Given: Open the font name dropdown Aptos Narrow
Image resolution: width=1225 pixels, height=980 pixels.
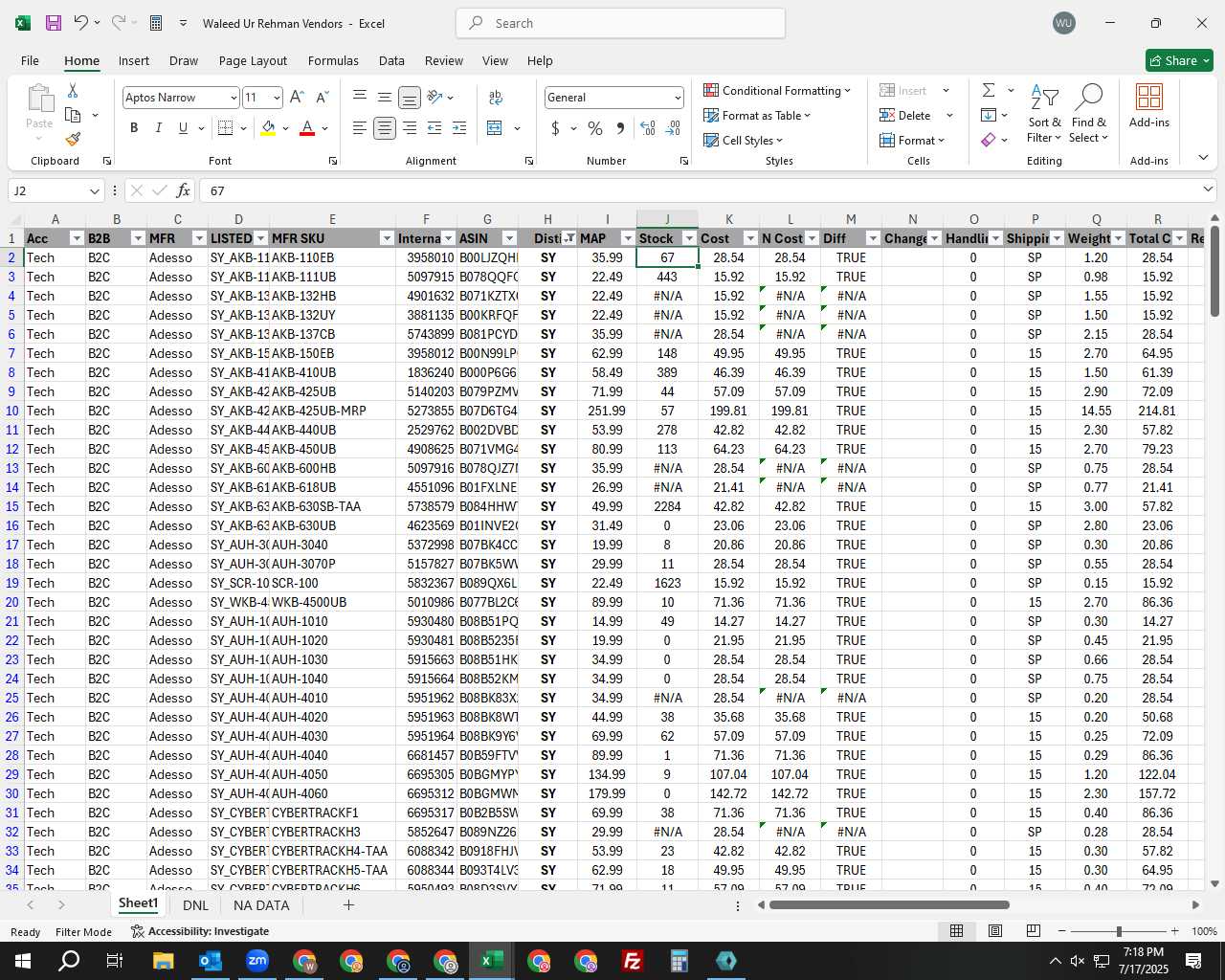Looking at the screenshot, I should click(233, 98).
